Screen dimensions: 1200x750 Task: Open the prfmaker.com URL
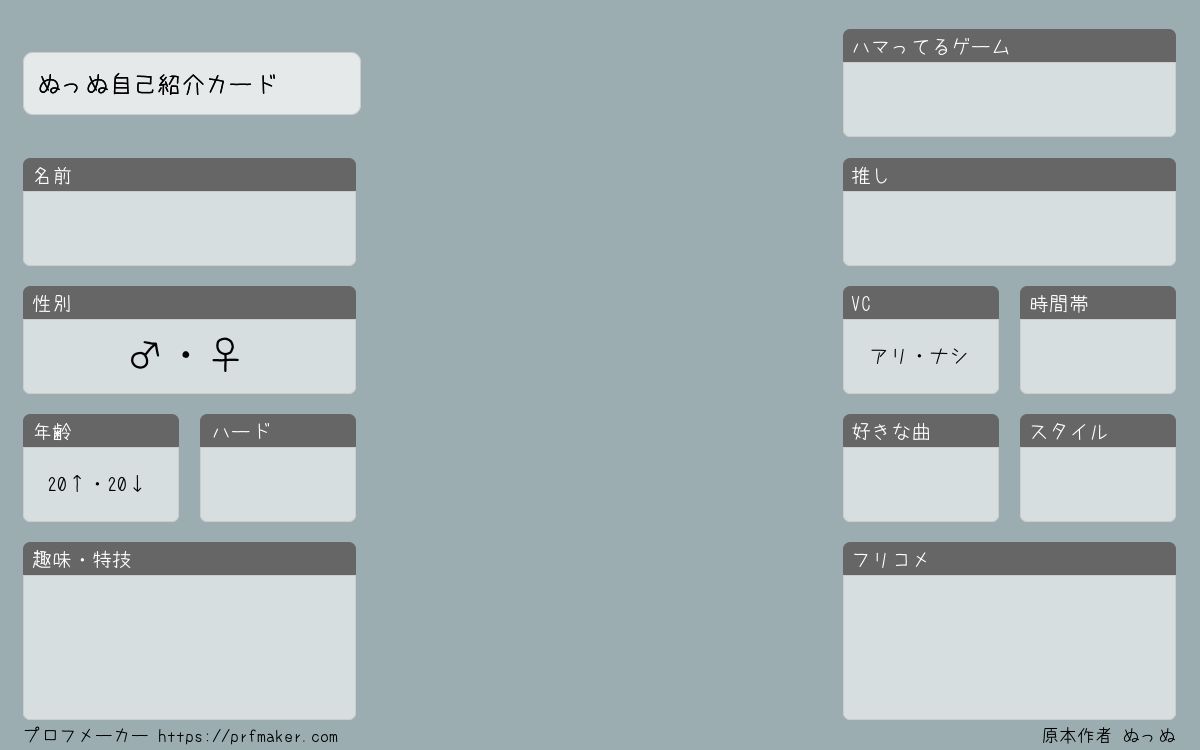tap(248, 737)
